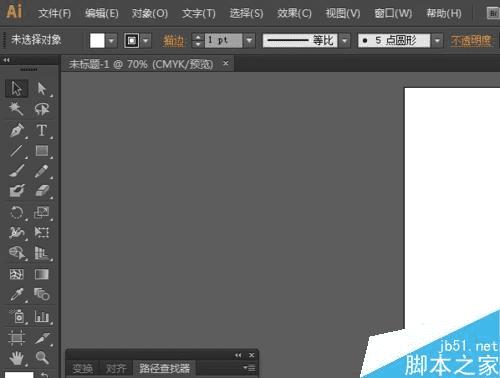Select the Rotate tool

coord(17,212)
